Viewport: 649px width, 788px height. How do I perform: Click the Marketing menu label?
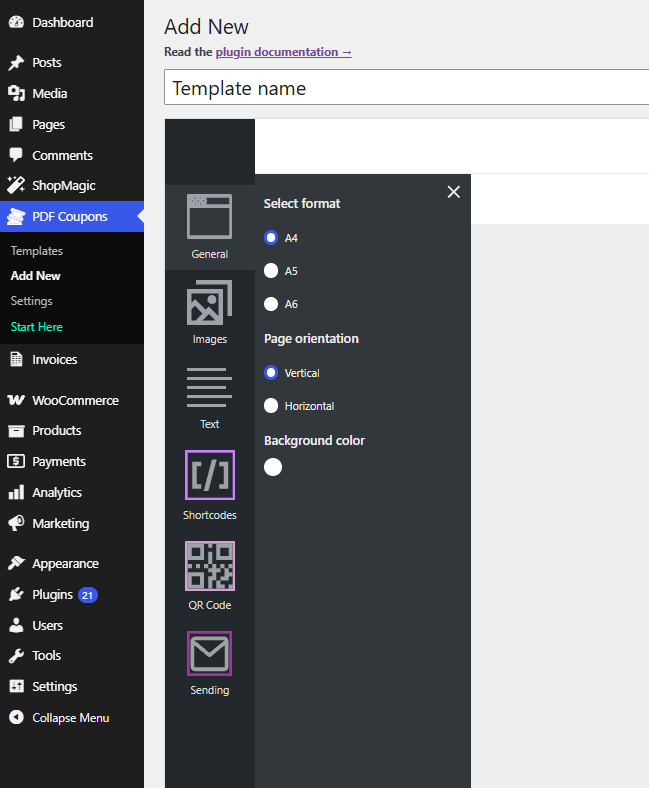point(61,524)
